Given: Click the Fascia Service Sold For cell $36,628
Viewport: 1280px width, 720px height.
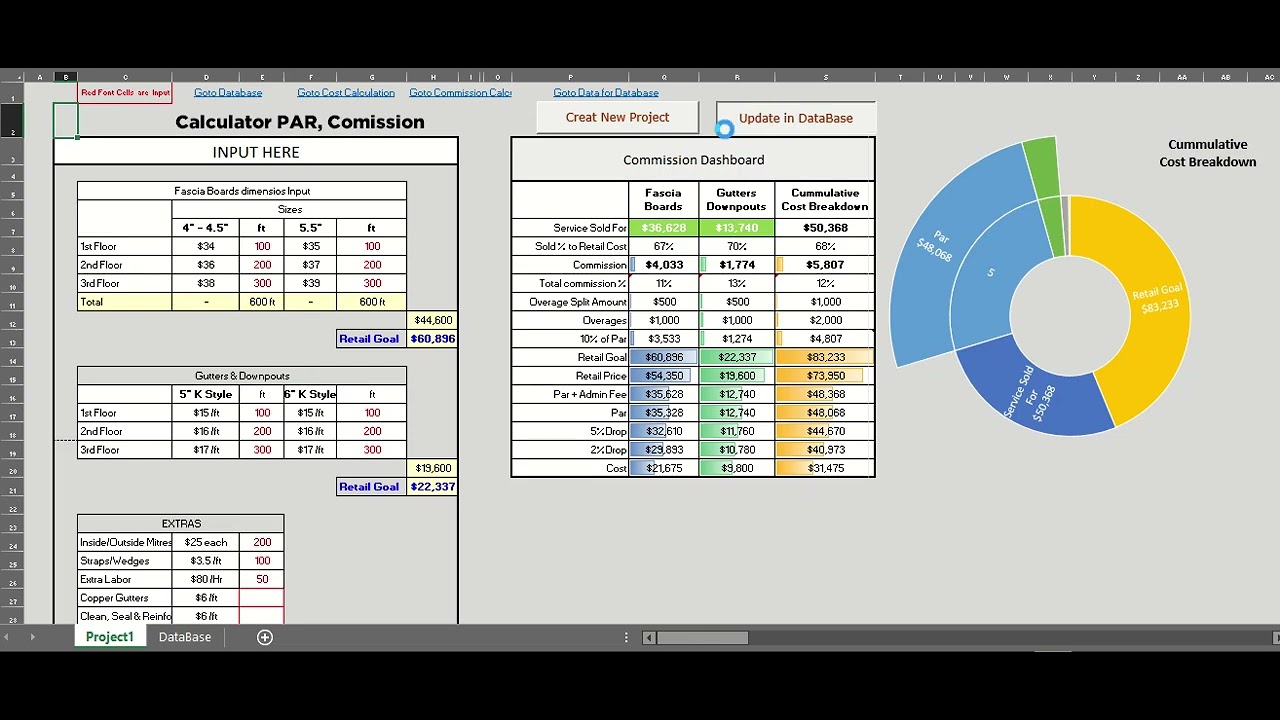Looking at the screenshot, I should coord(664,228).
